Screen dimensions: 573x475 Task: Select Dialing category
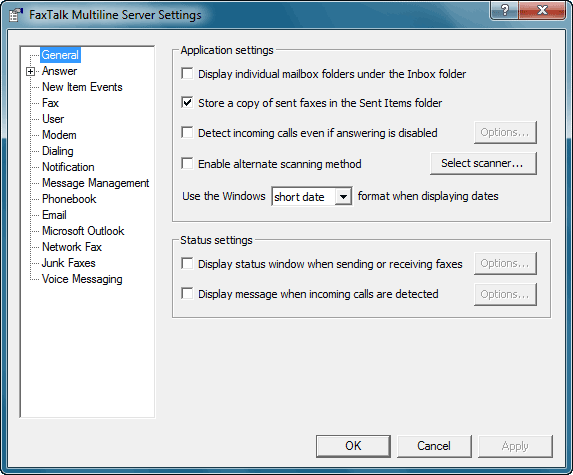pyautogui.click(x=58, y=151)
